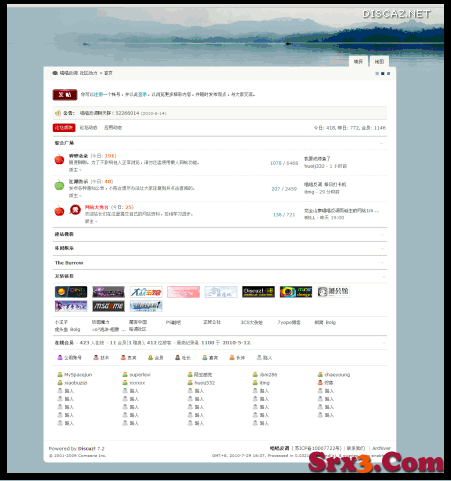Click the Discuz! link in the footer
Viewport: 451px width, 481px height.
point(87,449)
